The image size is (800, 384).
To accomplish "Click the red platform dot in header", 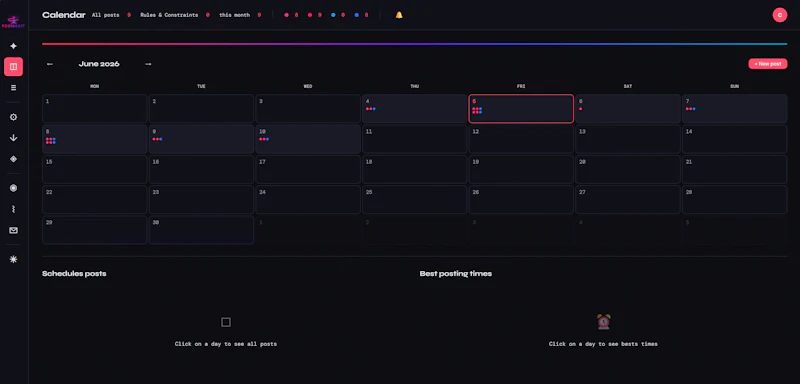I will point(310,15).
